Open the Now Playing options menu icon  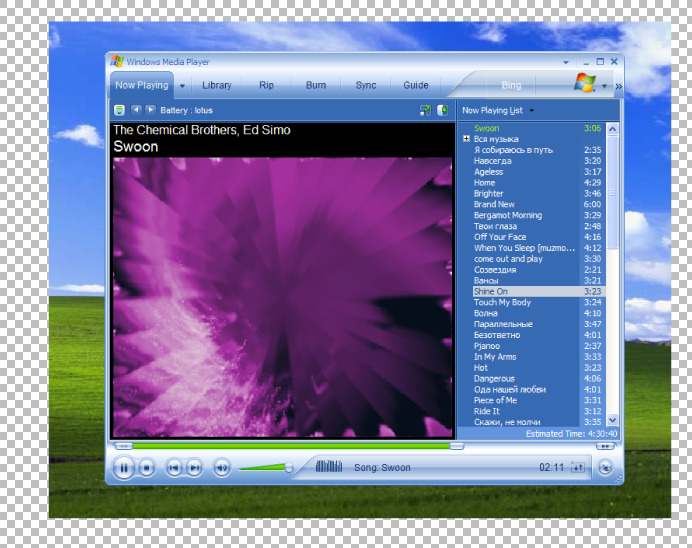tap(119, 110)
